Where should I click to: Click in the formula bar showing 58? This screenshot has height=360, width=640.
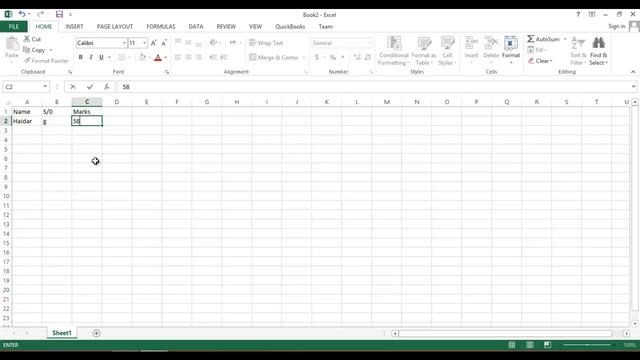(373, 87)
